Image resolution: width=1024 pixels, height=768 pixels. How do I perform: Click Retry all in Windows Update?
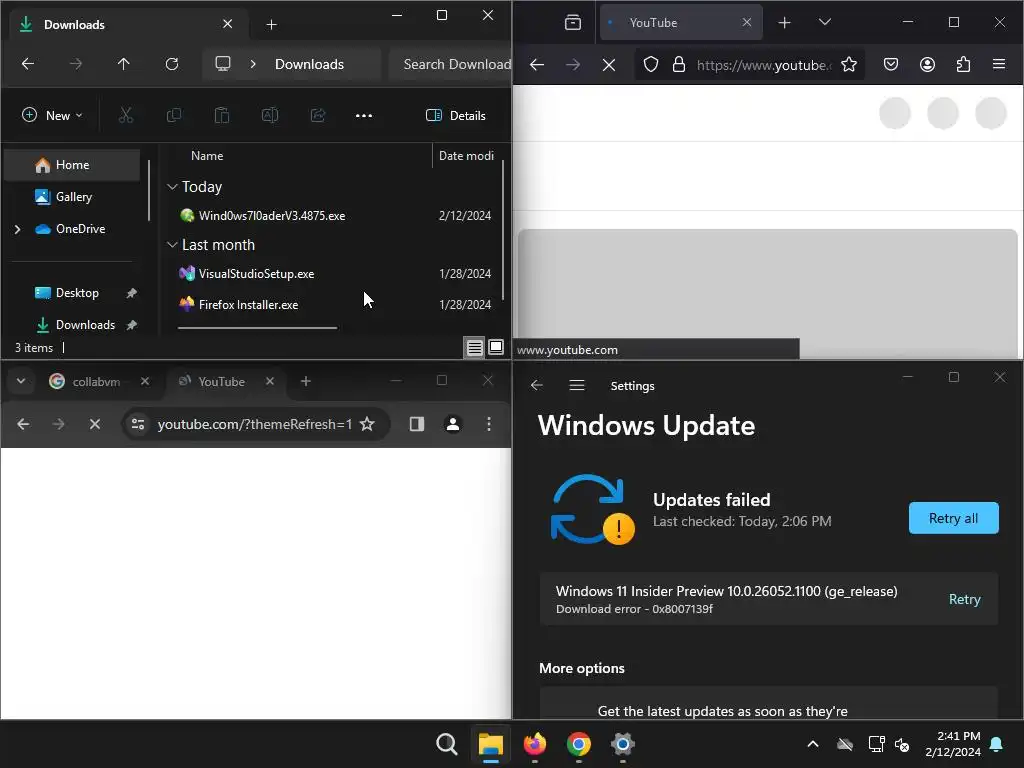(x=953, y=519)
